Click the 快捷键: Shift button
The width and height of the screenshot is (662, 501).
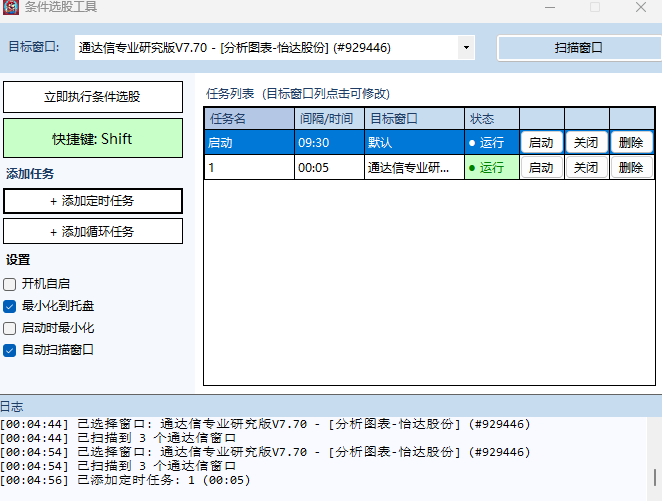(93, 138)
